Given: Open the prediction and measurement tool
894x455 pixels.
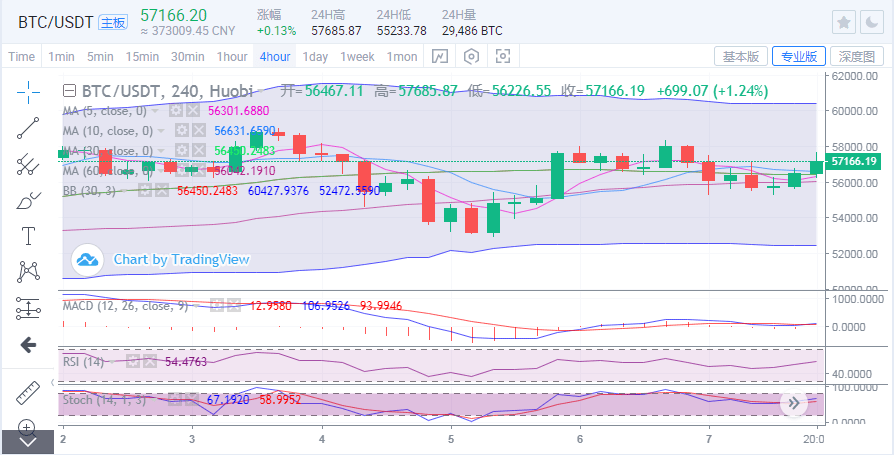Looking at the screenshot, I should click(x=27, y=308).
